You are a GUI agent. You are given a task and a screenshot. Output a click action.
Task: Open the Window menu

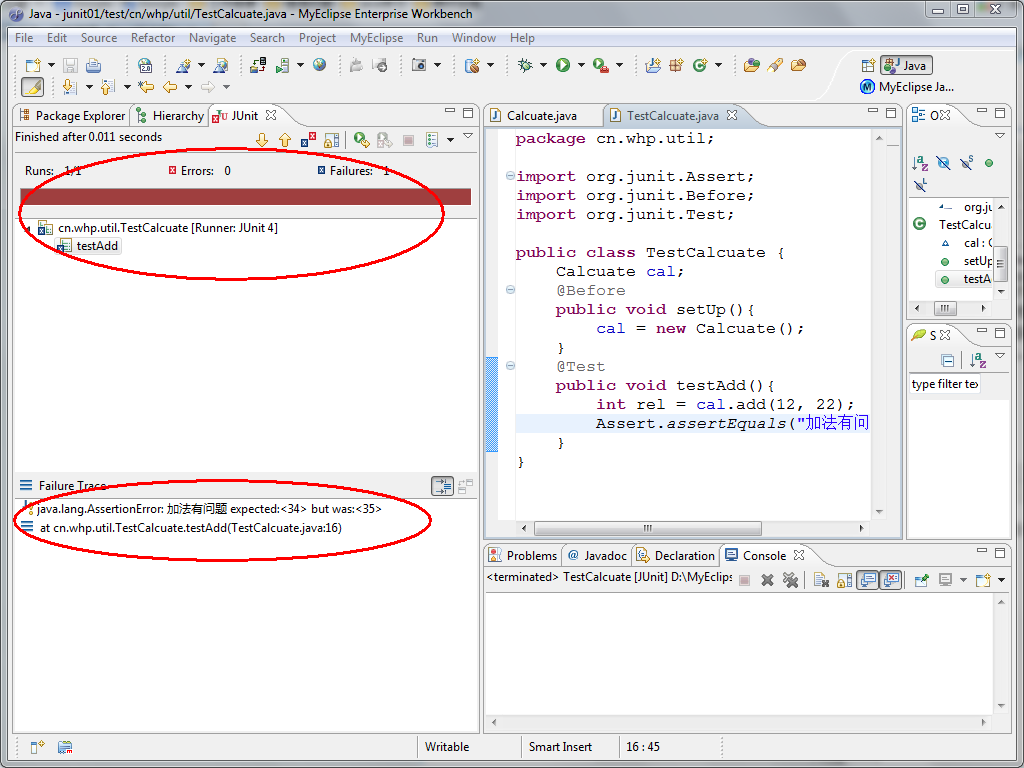[x=473, y=38]
